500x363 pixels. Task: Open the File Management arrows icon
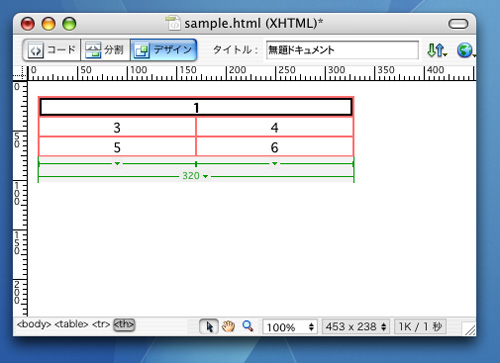[x=437, y=50]
